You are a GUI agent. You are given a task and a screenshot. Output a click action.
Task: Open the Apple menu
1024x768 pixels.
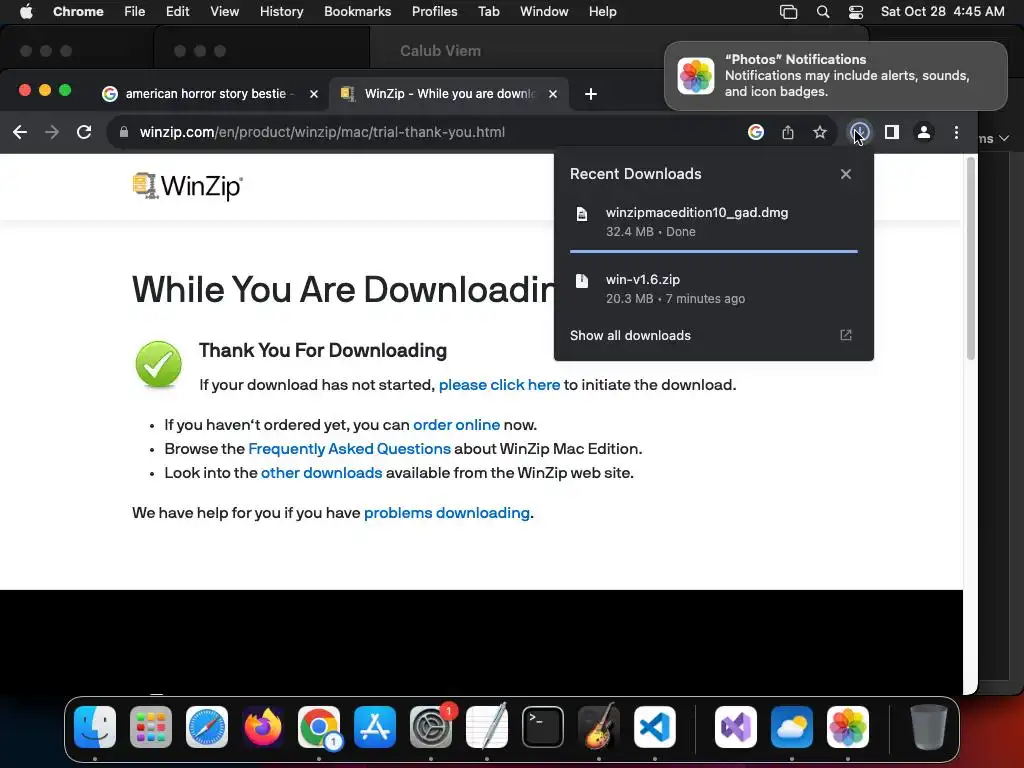(x=26, y=12)
